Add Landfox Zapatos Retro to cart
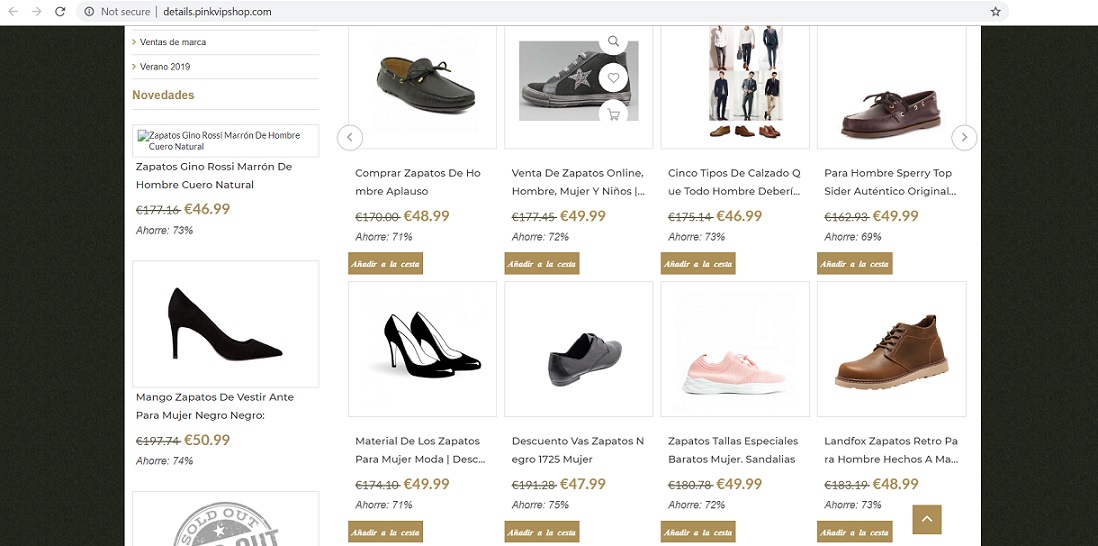The image size is (1098, 546). pyautogui.click(x=854, y=532)
